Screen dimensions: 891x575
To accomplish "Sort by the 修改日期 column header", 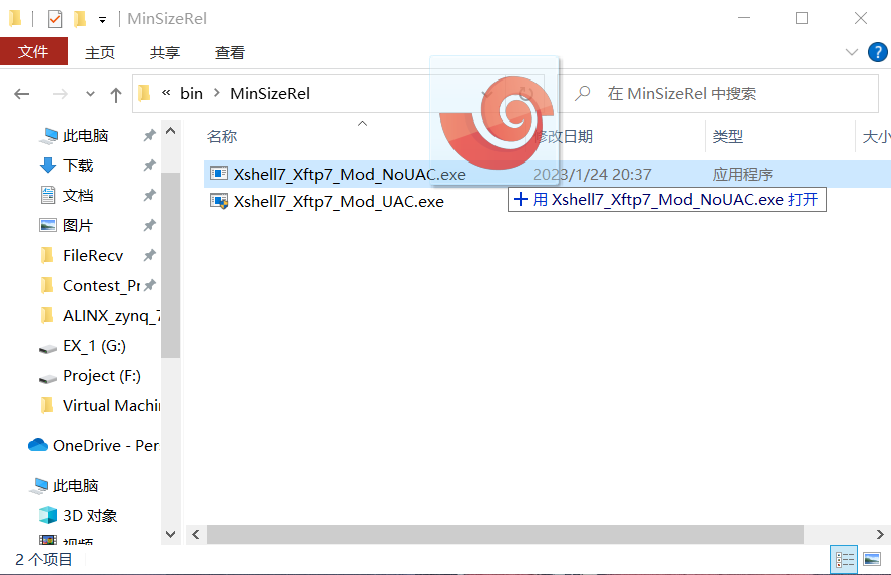I will pos(563,136).
